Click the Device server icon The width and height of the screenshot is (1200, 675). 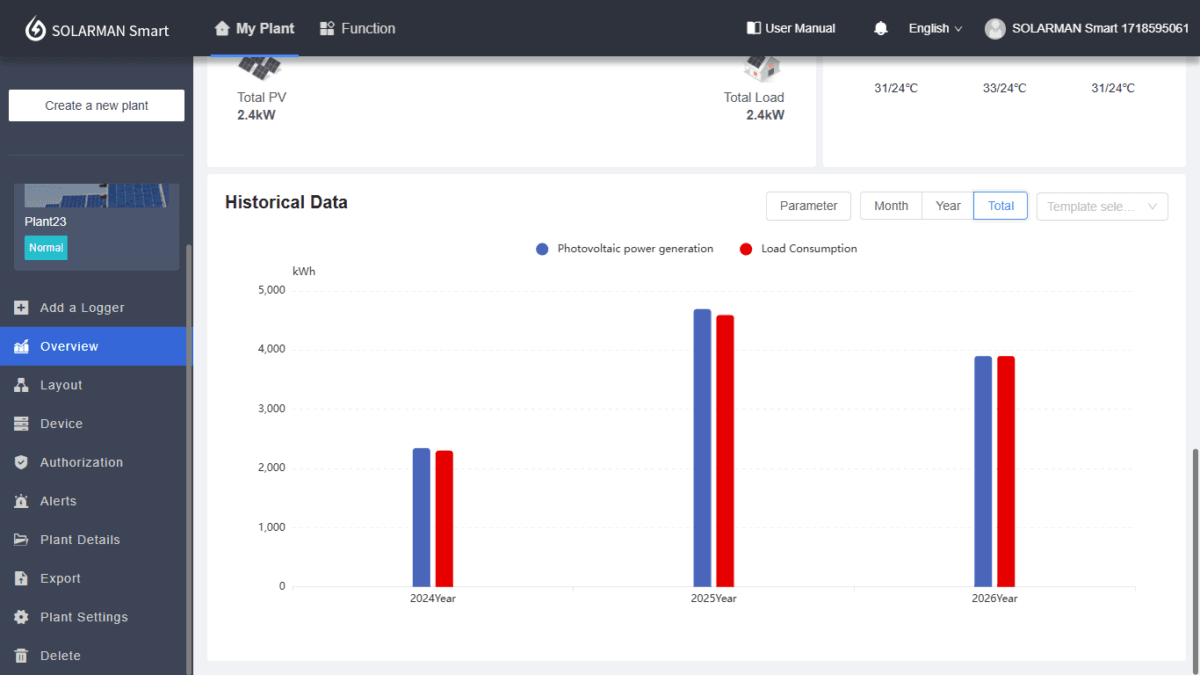click(x=21, y=424)
